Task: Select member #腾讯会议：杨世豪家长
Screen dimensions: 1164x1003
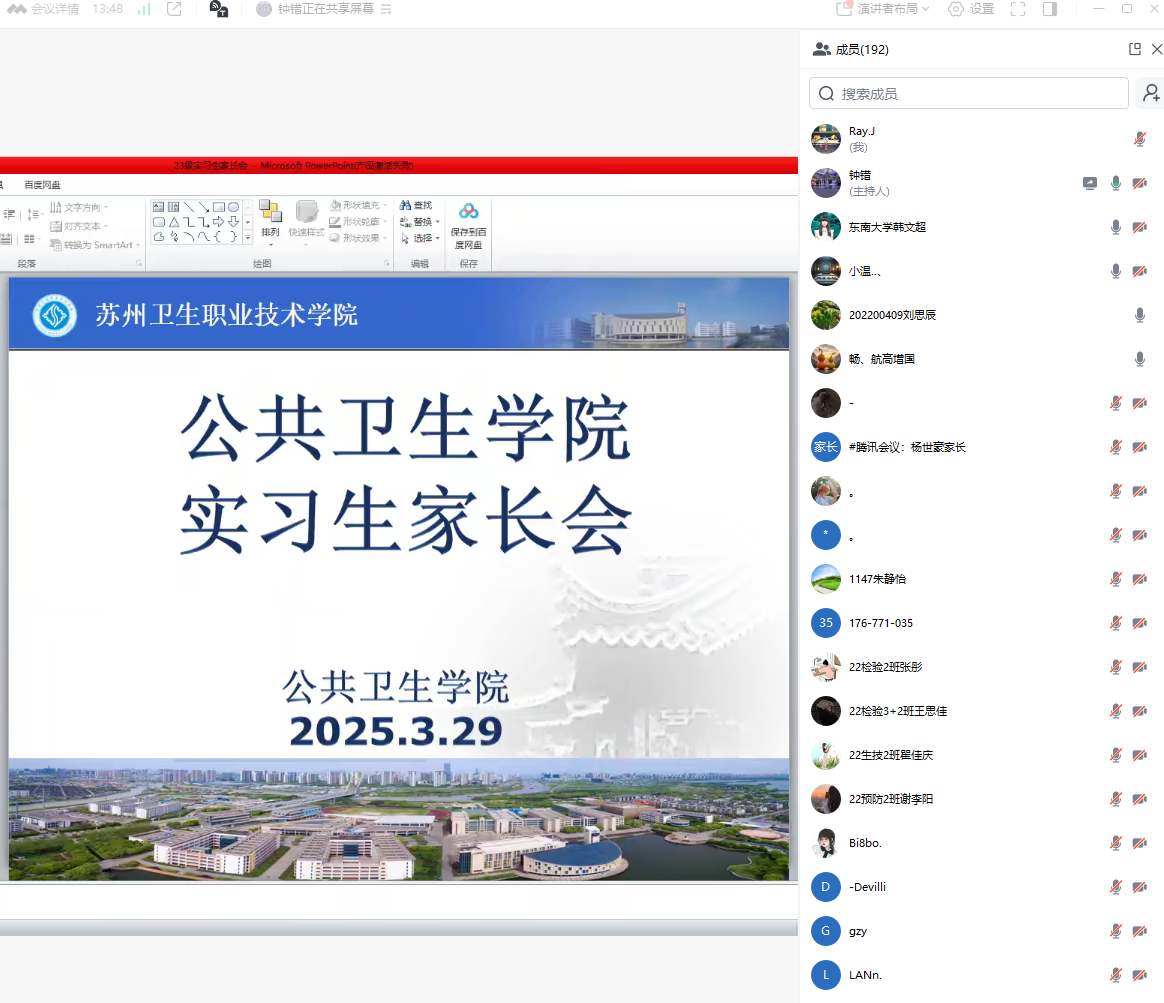Action: (981, 447)
